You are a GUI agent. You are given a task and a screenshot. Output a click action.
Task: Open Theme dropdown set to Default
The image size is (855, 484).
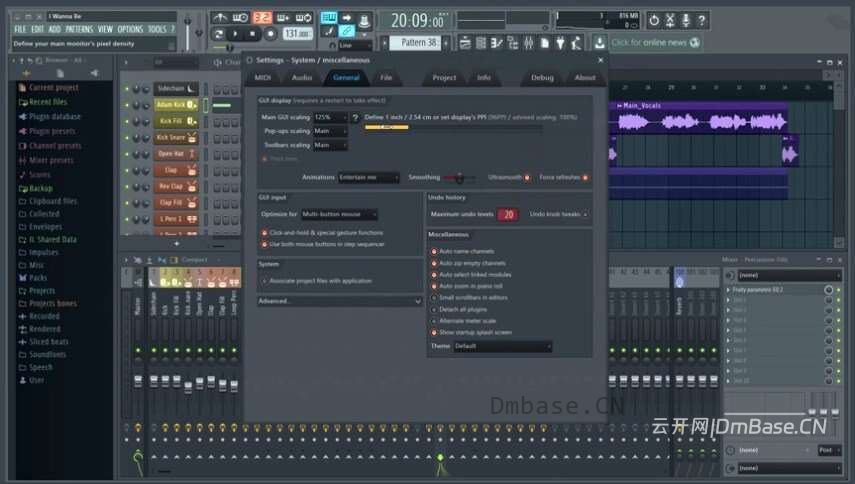[503, 346]
